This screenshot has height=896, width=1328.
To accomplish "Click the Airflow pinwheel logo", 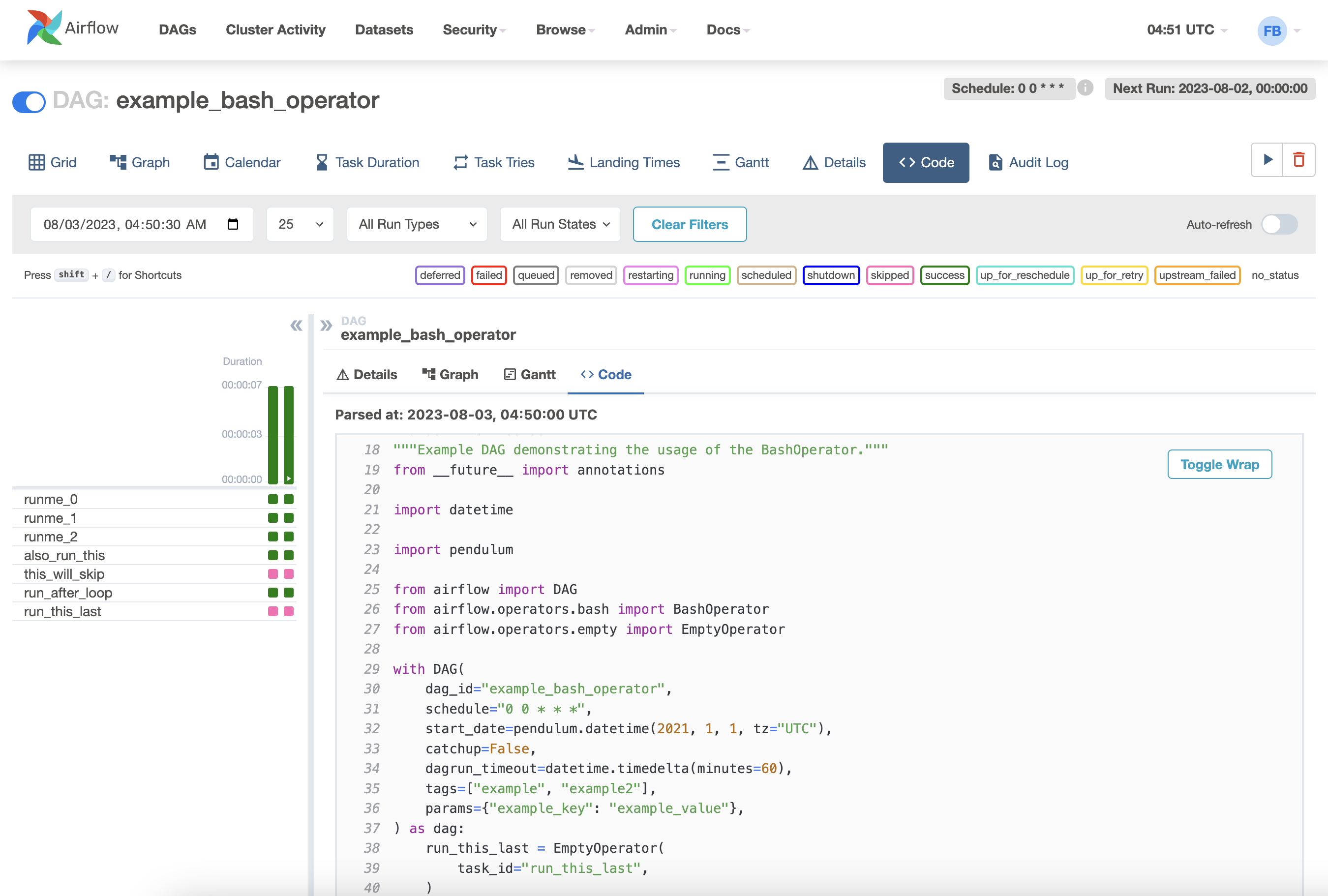I will click(x=44, y=28).
